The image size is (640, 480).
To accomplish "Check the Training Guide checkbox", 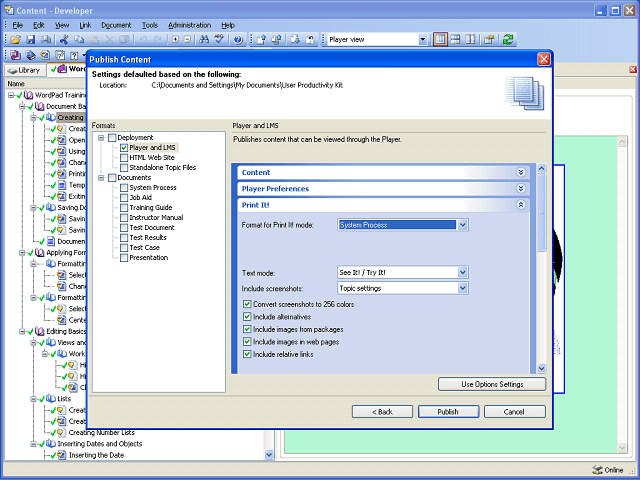I will [124, 208].
